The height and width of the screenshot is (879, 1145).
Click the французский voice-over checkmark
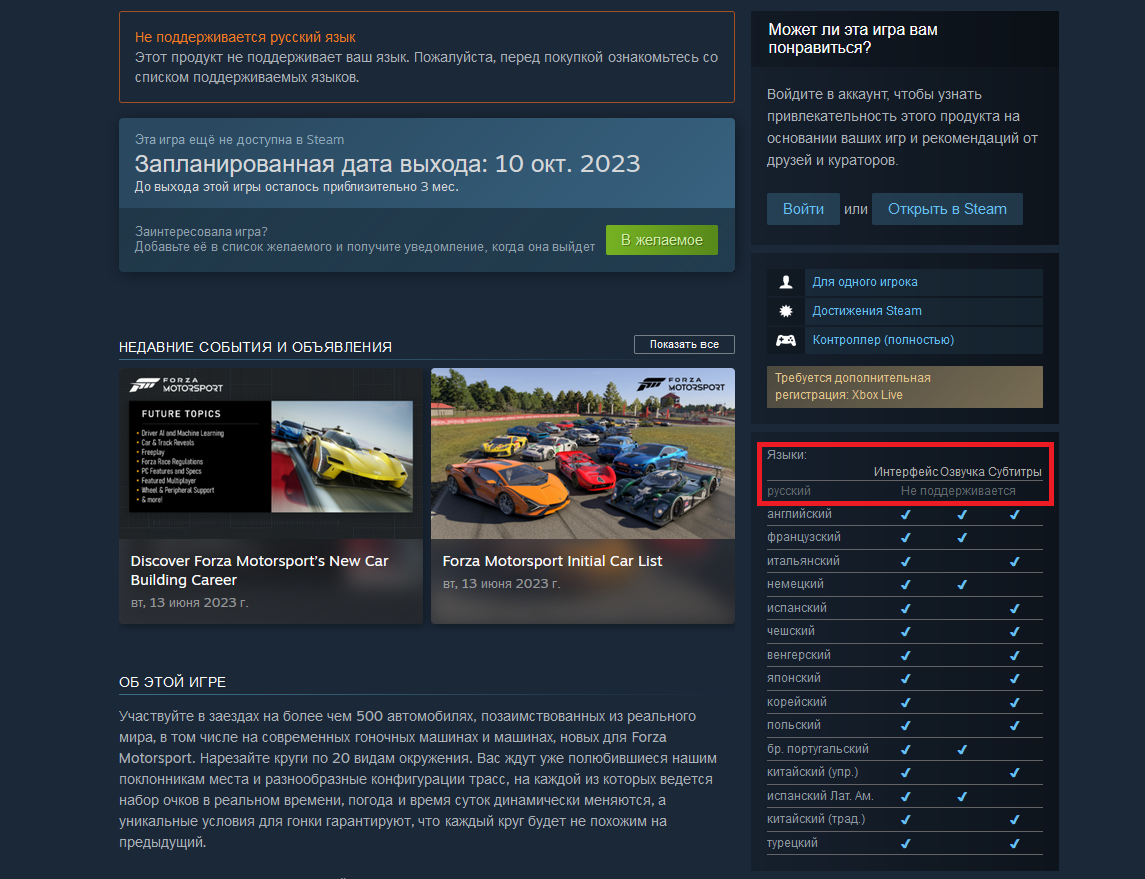point(962,538)
